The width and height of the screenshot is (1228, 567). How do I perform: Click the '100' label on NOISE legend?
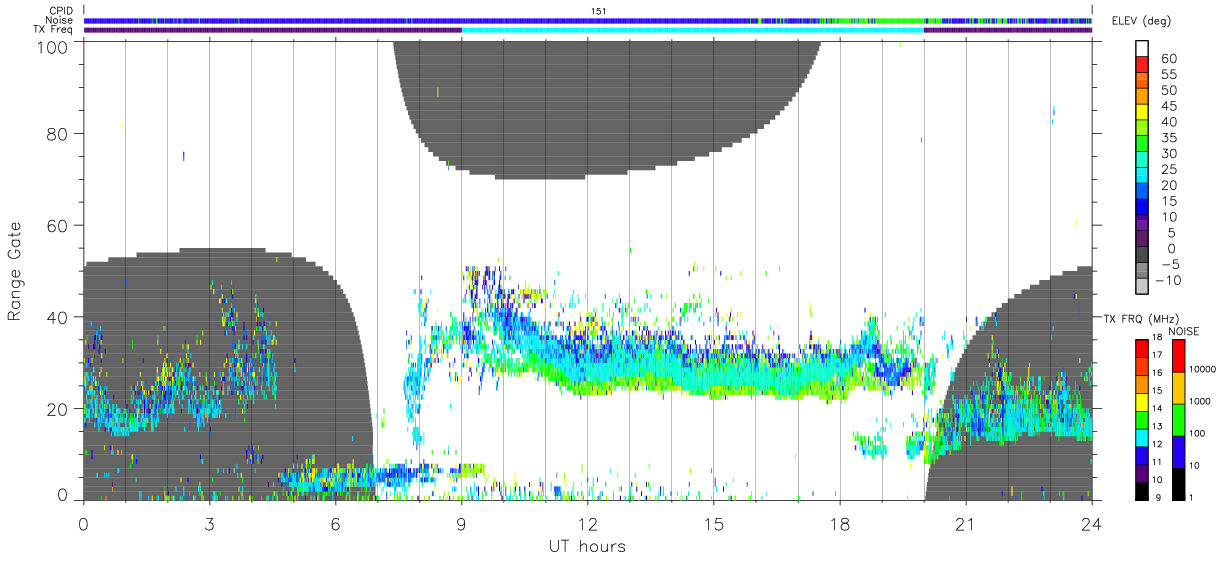click(1197, 434)
